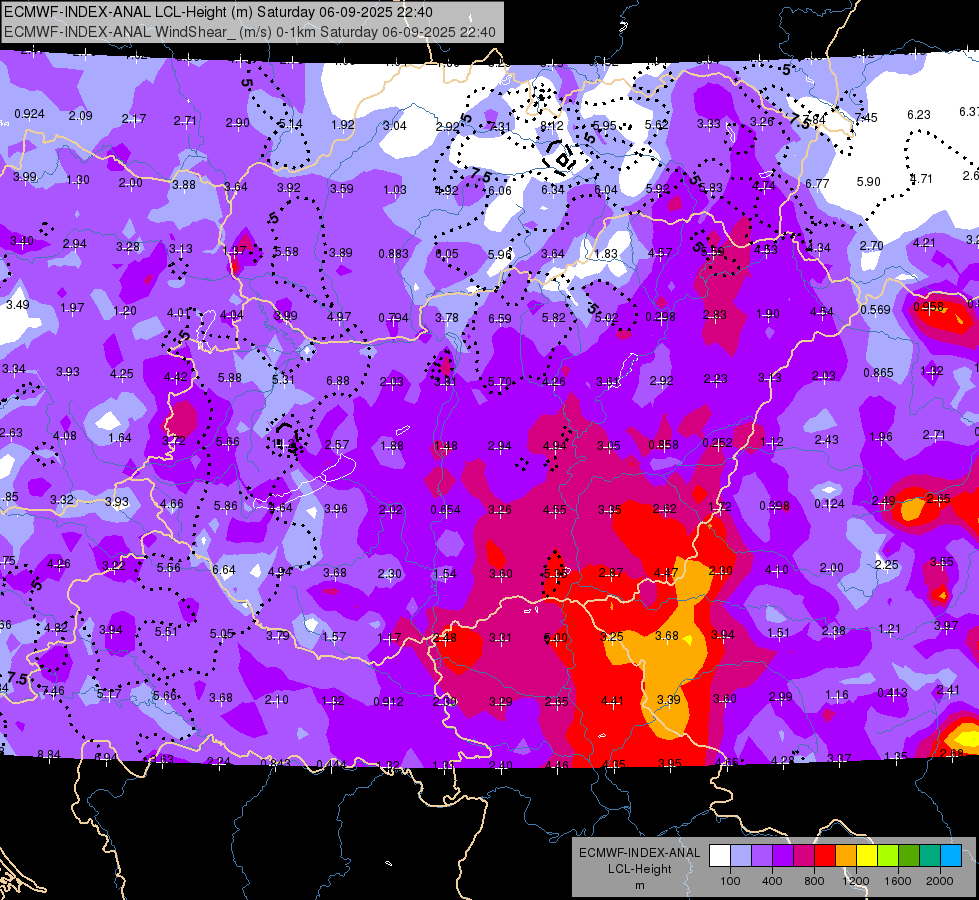Click the LCL-Height header title line
The height and width of the screenshot is (900, 979).
pos(218,12)
